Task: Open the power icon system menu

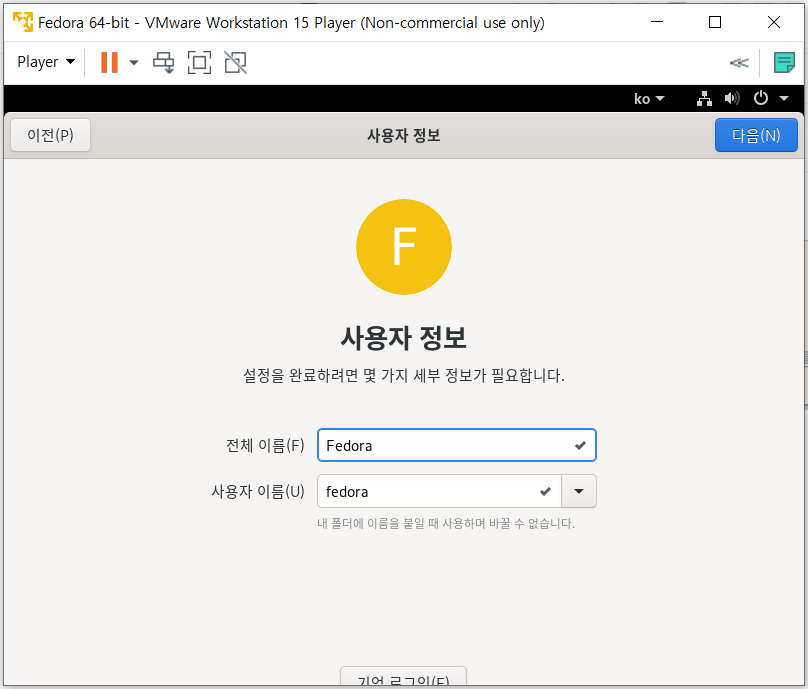Action: coord(761,98)
